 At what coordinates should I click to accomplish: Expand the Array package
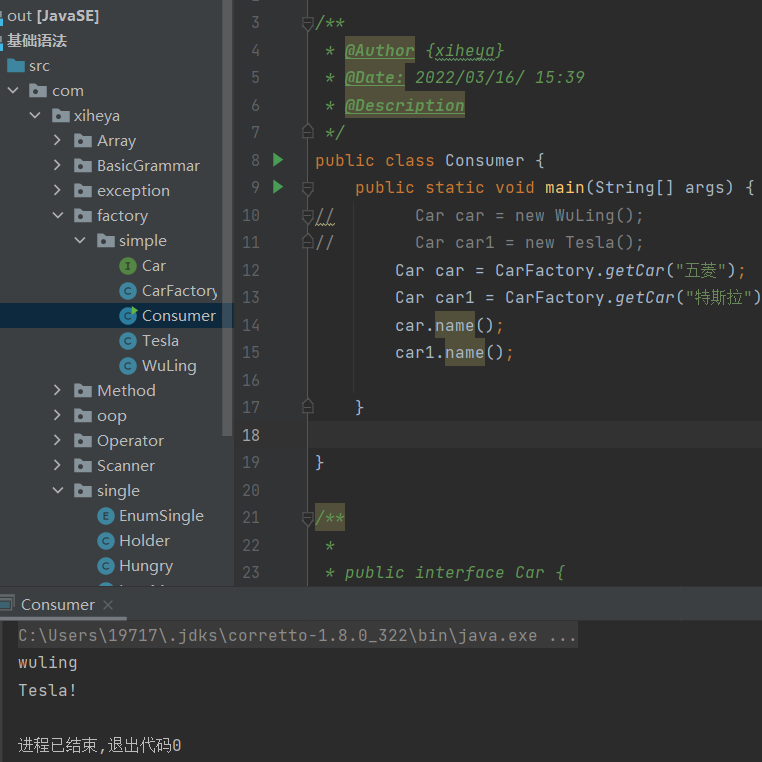pos(57,140)
